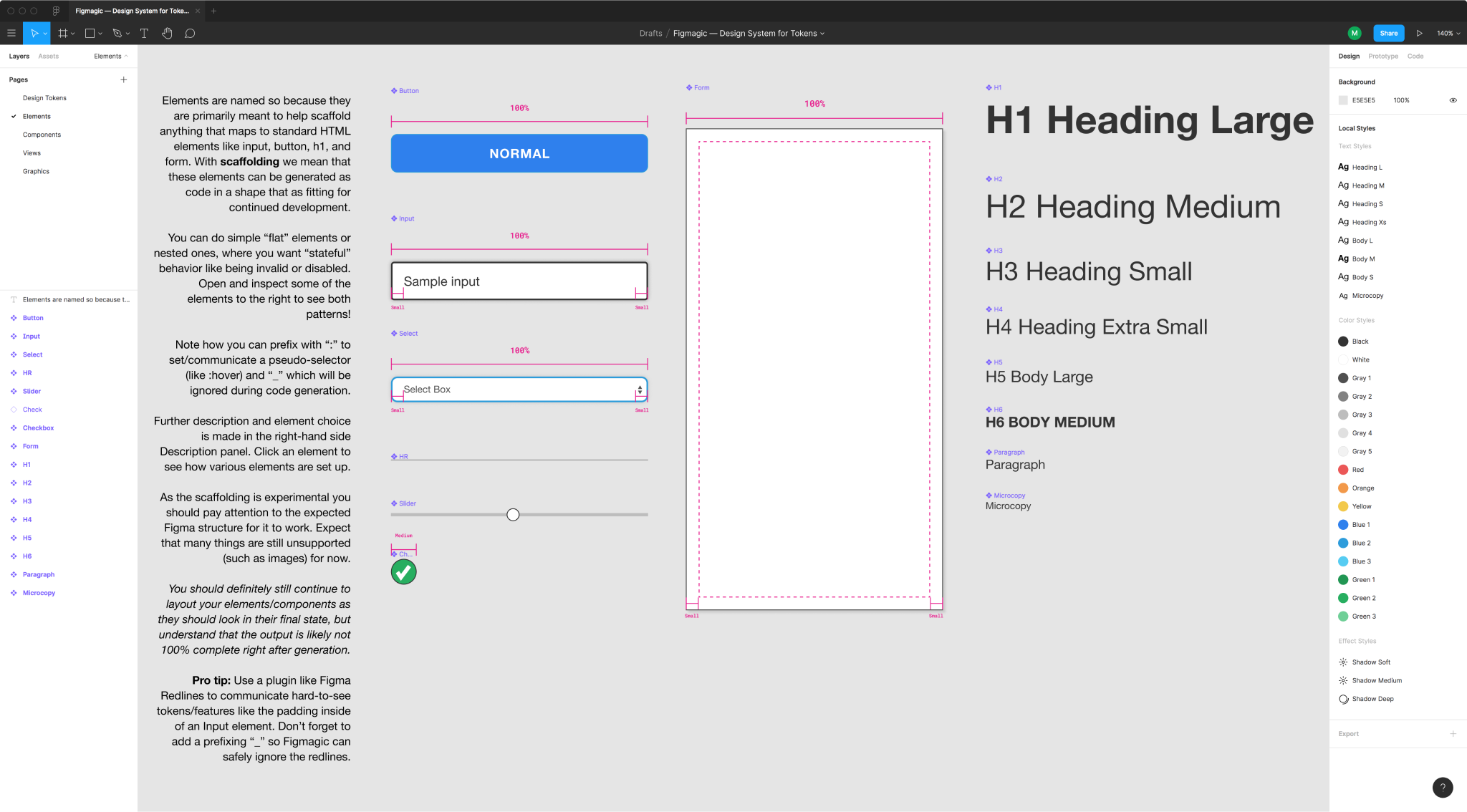Click the green checkmark on canvas

click(403, 571)
